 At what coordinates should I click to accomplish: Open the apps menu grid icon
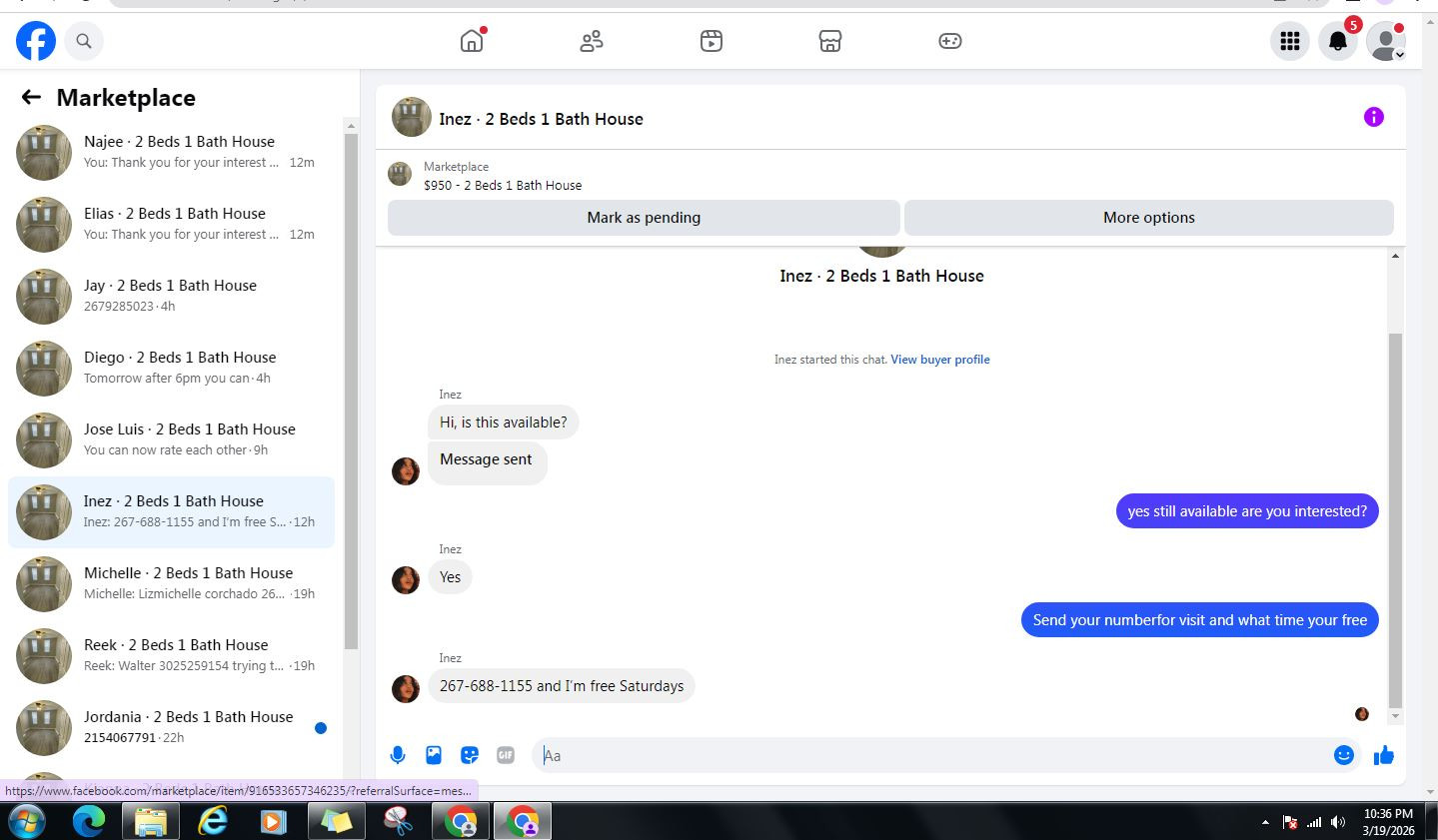[1290, 41]
